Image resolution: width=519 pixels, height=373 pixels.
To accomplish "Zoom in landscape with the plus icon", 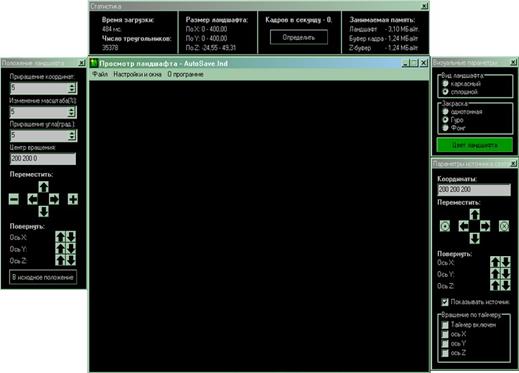I will click(73, 199).
